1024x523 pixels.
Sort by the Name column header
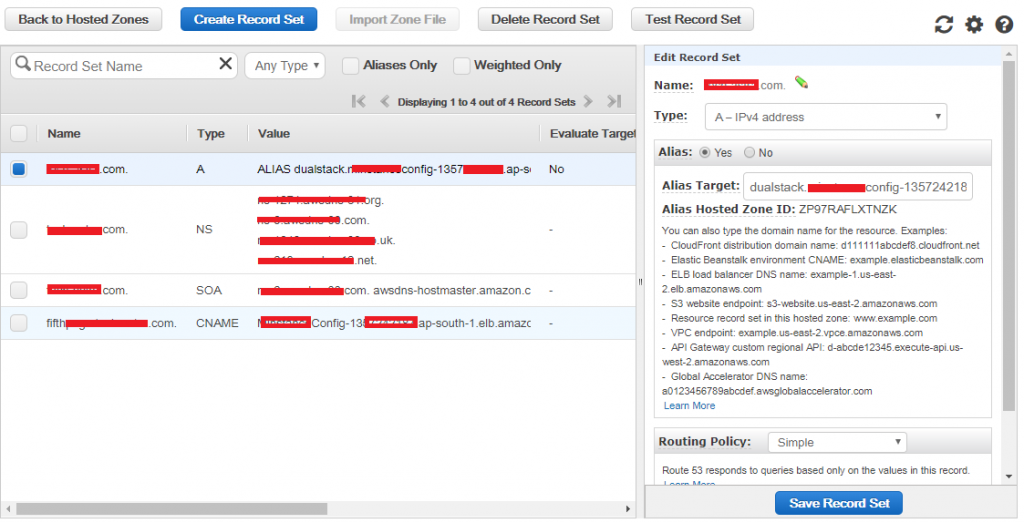click(x=64, y=133)
